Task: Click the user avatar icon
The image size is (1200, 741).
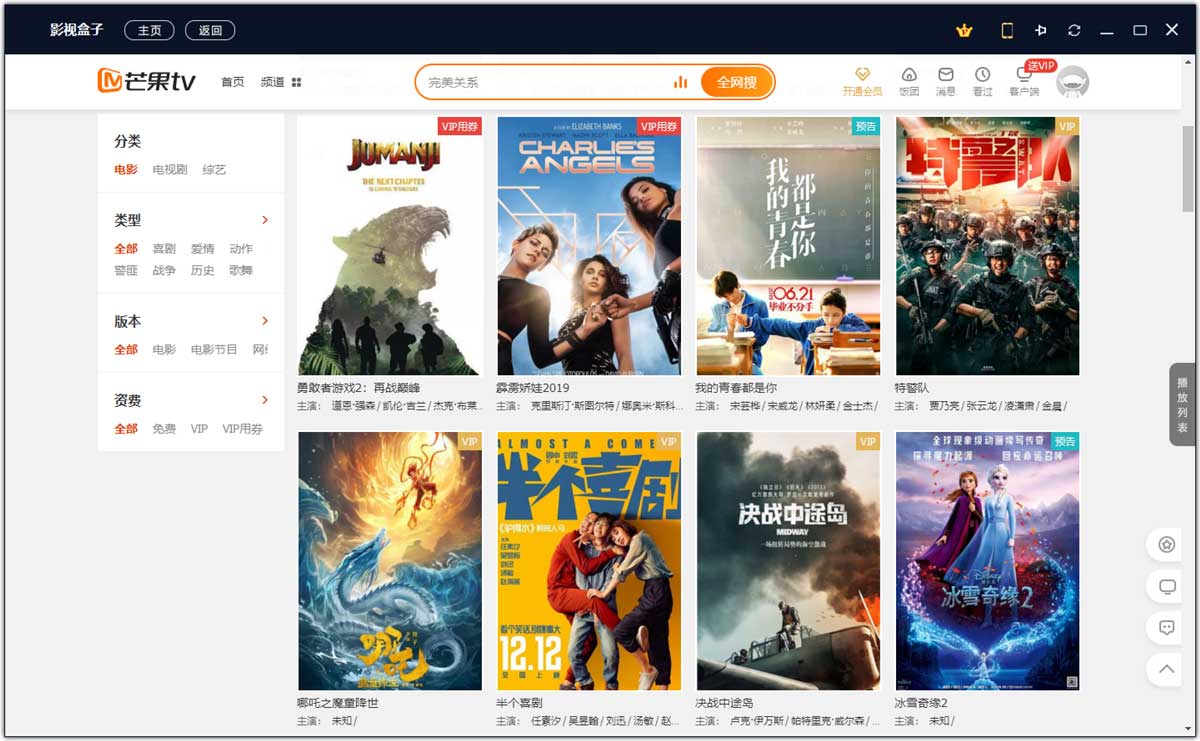Action: 1073,82
